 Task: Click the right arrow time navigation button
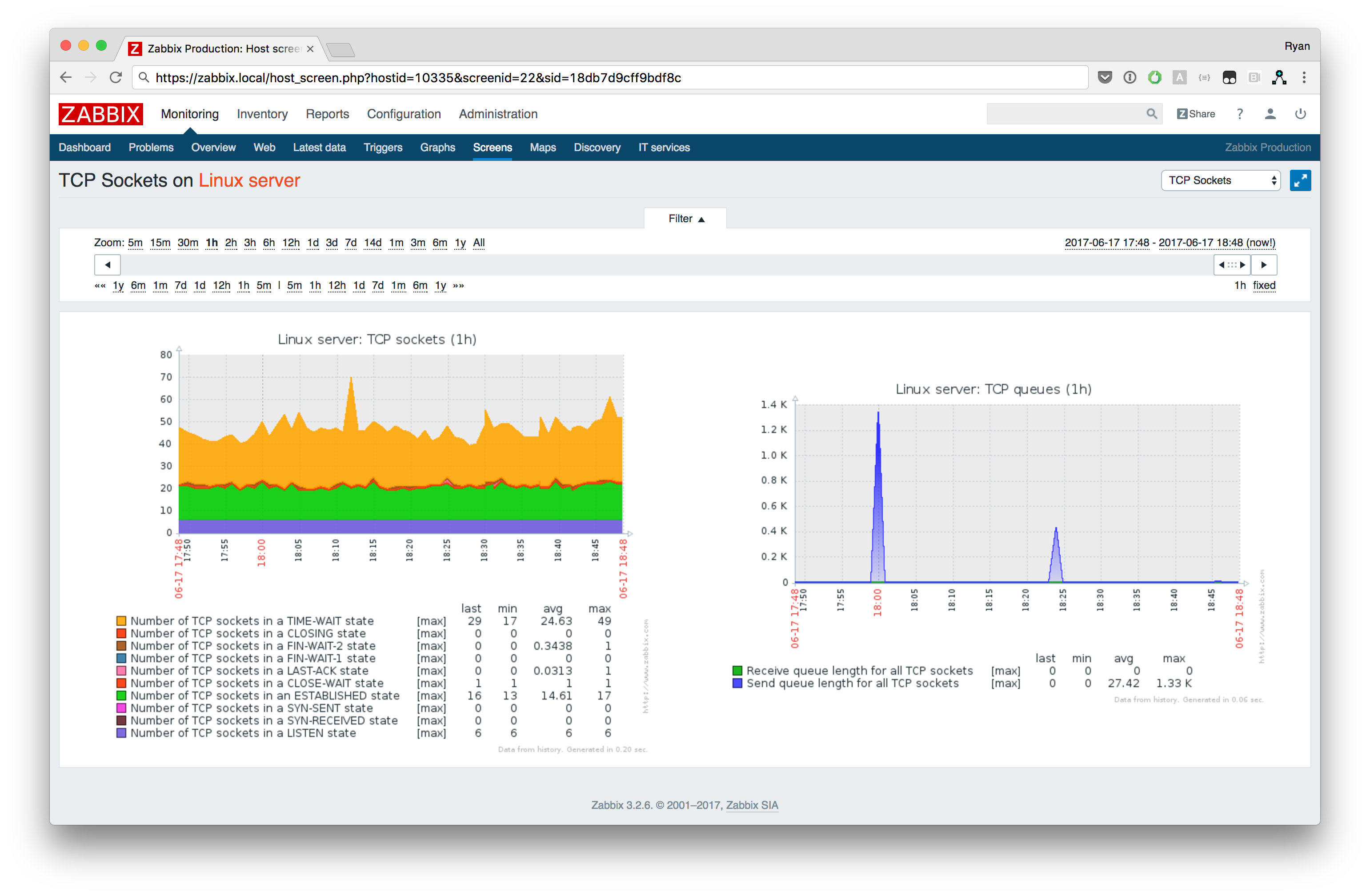click(x=1263, y=265)
